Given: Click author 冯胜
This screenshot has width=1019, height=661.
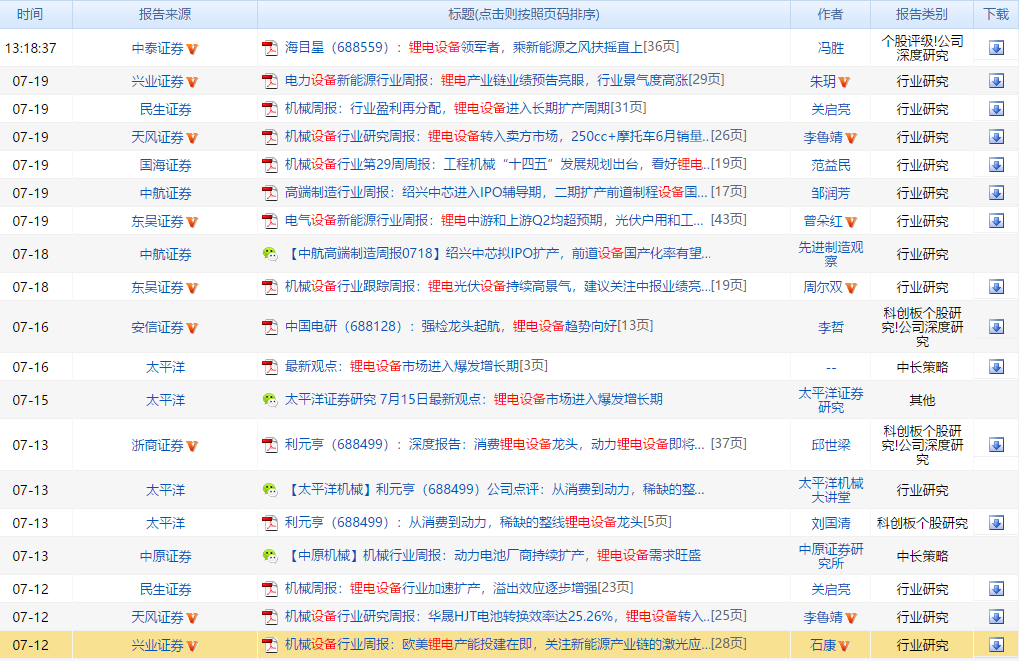Looking at the screenshot, I should (x=831, y=48).
